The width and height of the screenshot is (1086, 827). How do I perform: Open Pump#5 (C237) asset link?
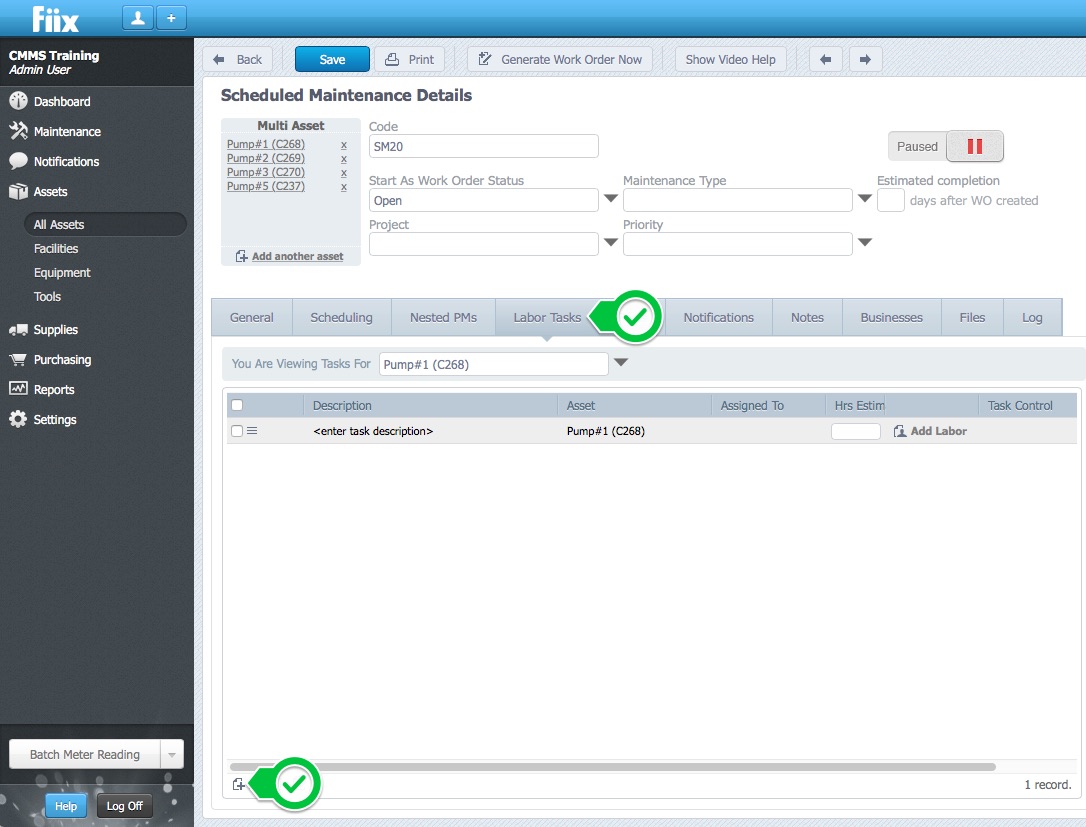[266, 186]
